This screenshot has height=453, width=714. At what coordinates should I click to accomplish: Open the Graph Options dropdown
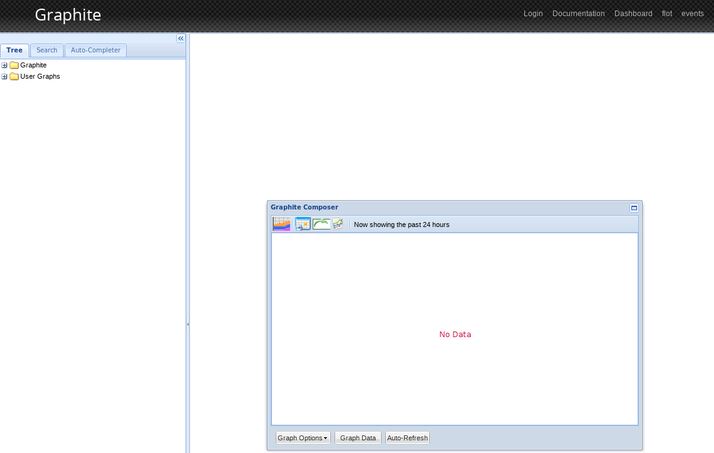click(302, 438)
